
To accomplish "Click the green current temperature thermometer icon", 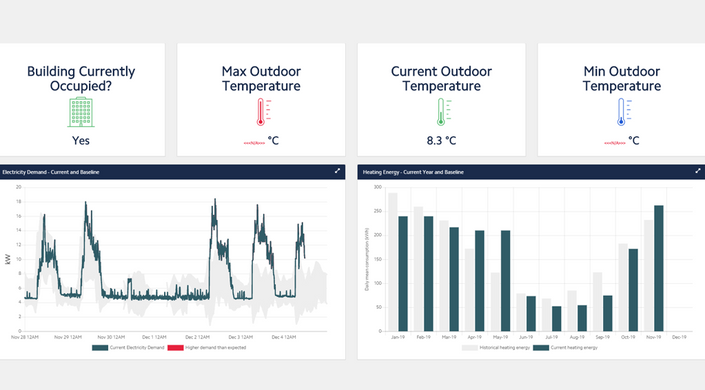I will click(x=444, y=112).
